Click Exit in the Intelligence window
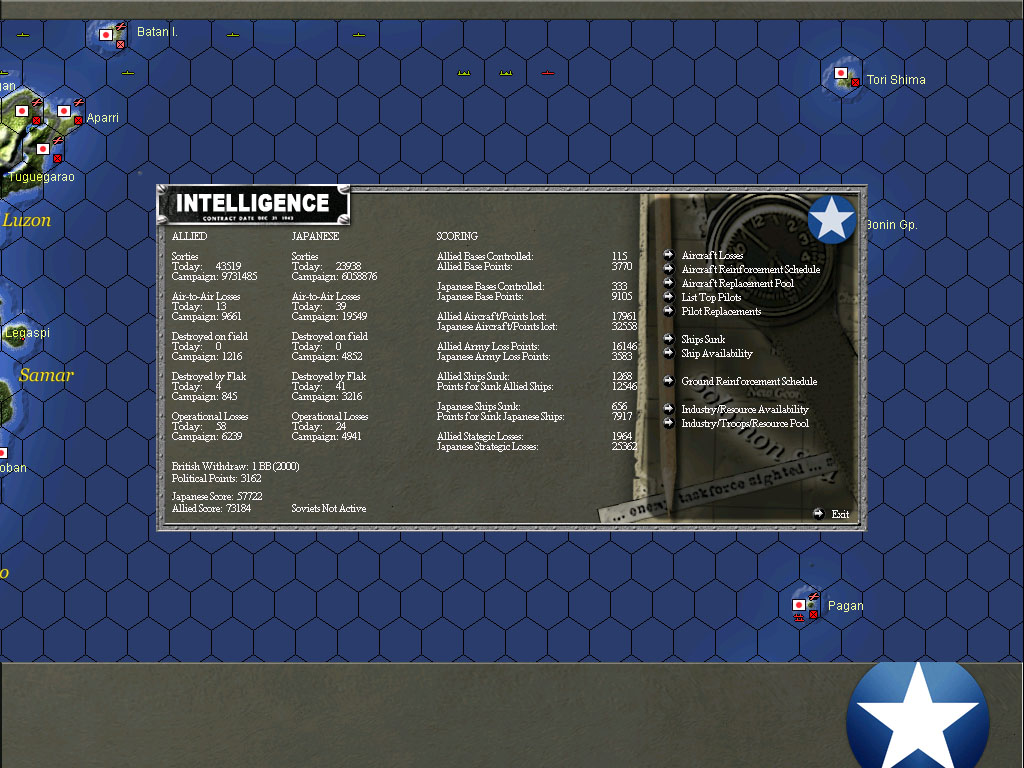Viewport: 1024px width, 768px height. coord(840,515)
